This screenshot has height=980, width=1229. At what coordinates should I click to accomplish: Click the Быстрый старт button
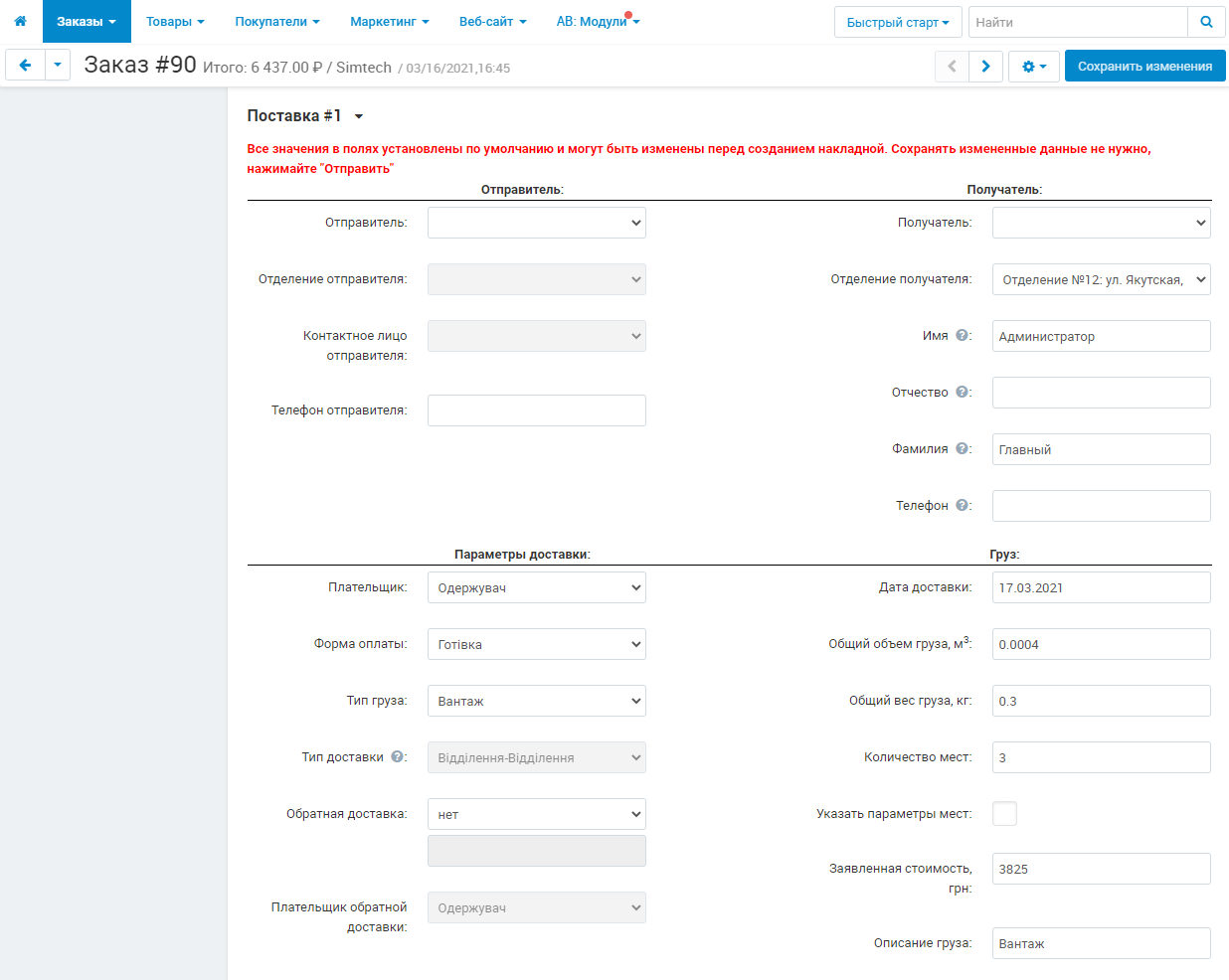pos(897,22)
